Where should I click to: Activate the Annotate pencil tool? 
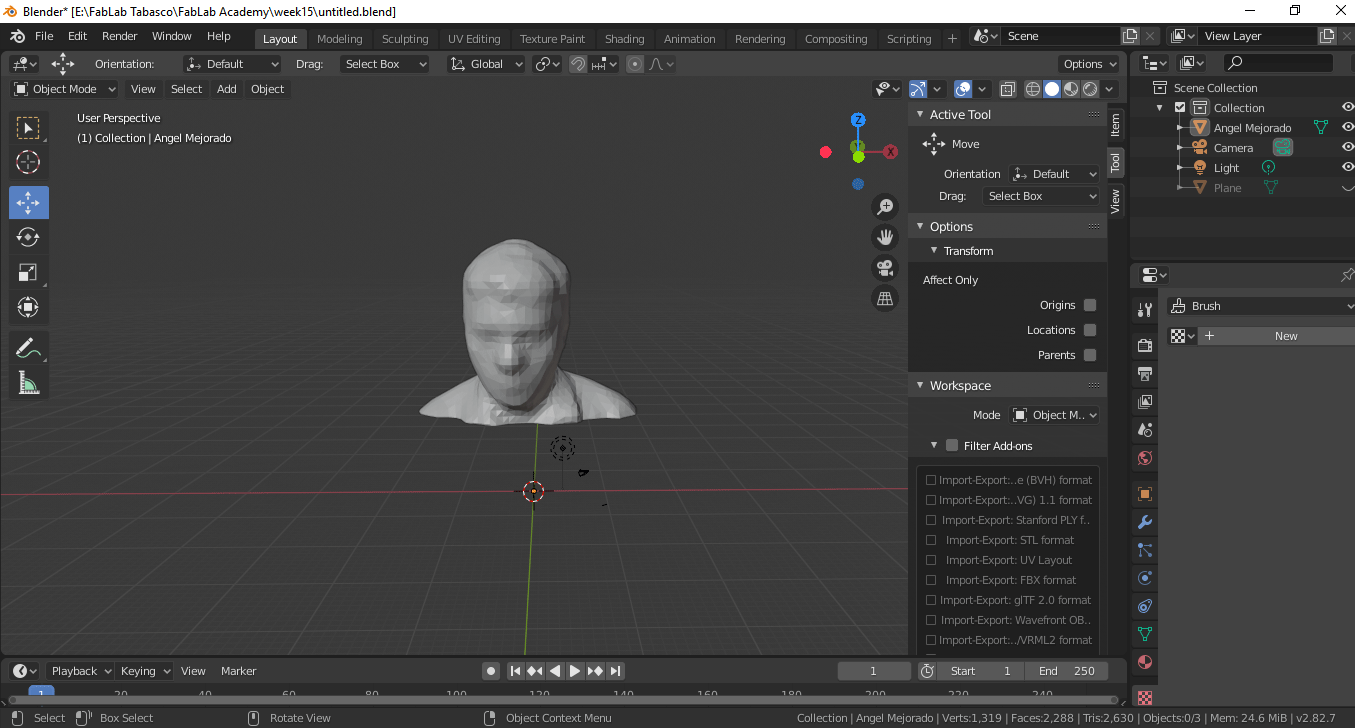(x=28, y=348)
